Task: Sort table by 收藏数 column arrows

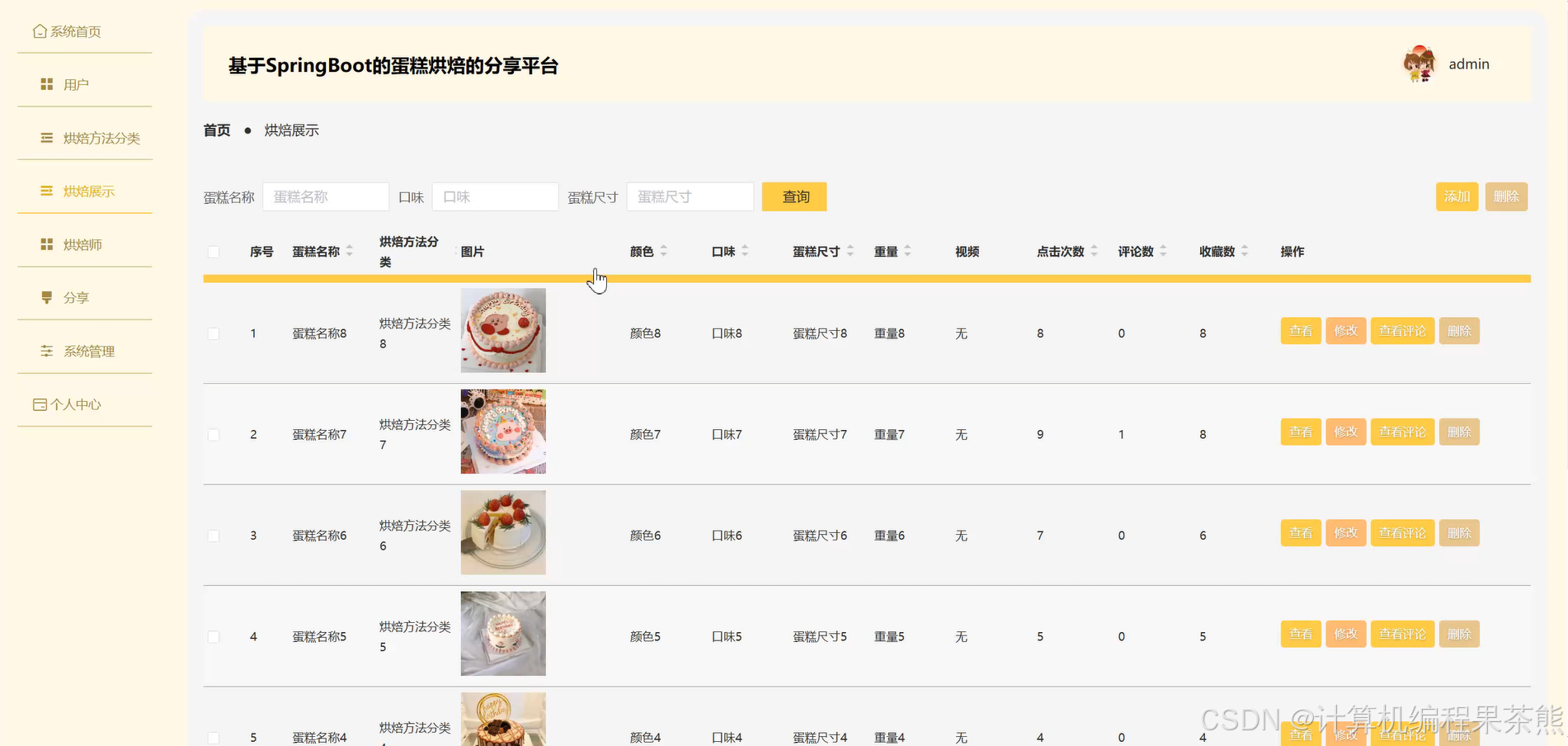Action: (1245, 251)
